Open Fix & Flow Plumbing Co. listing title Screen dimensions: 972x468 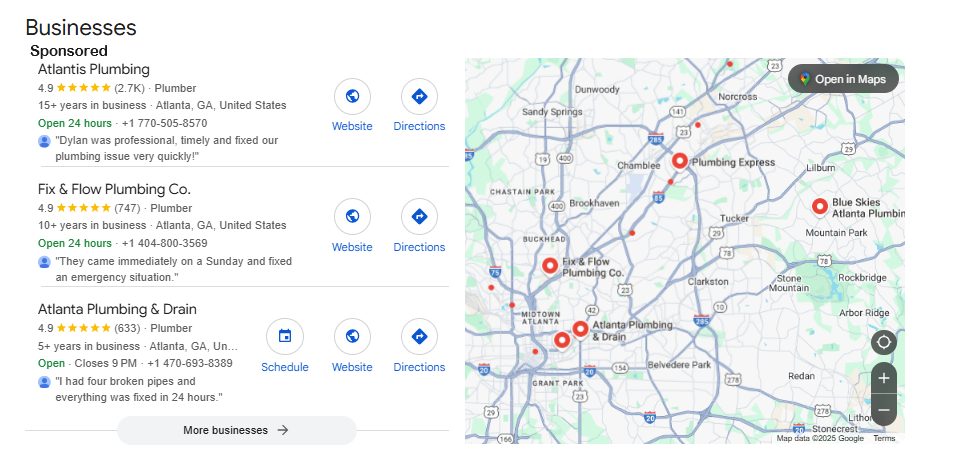tap(114, 189)
